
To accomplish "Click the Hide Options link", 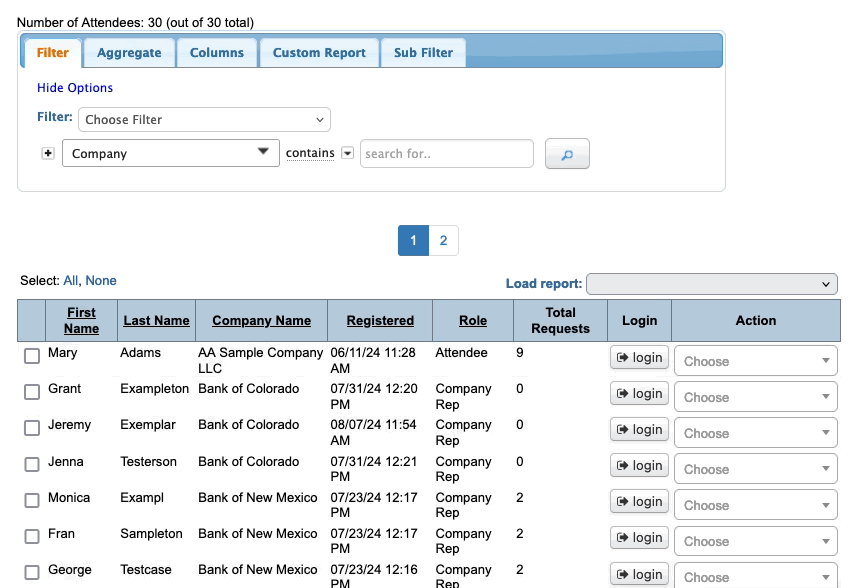I will coord(75,88).
